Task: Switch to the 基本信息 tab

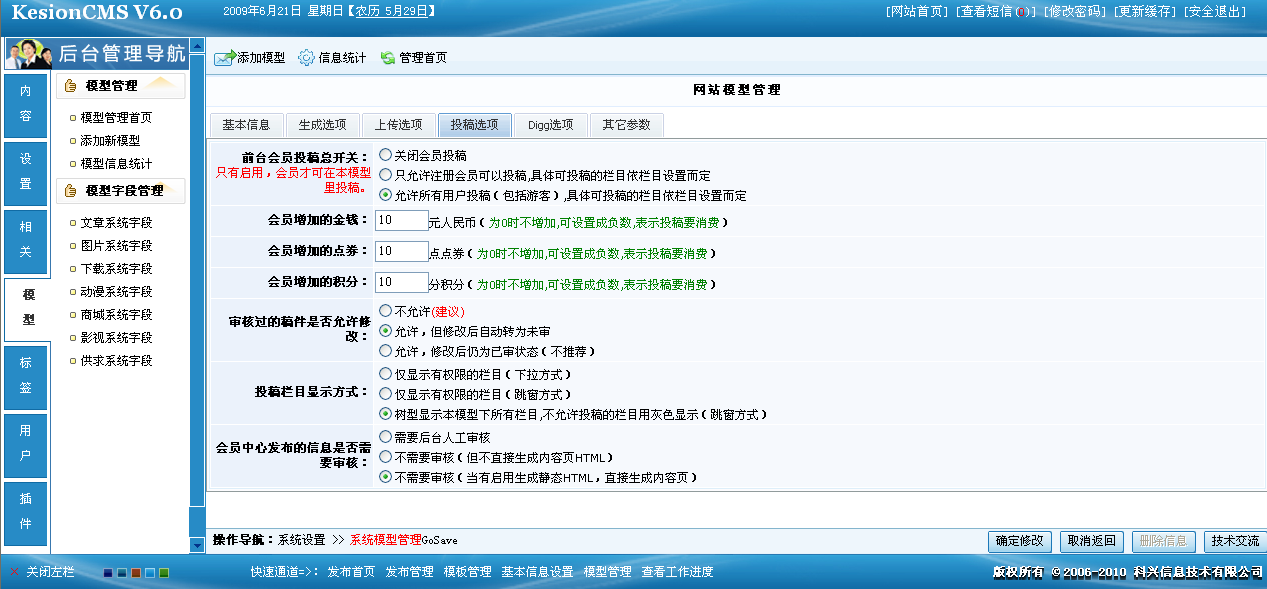Action: [246, 125]
